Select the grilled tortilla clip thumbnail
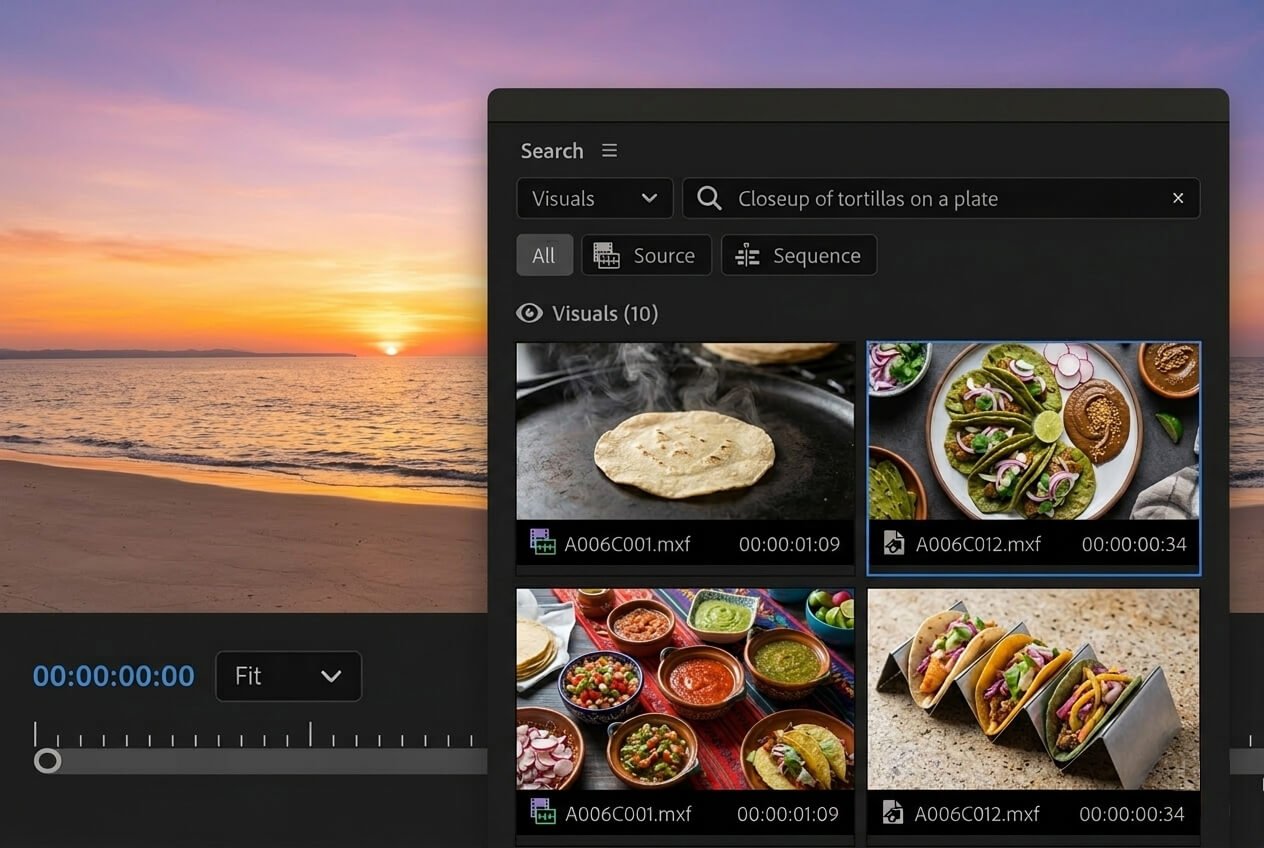Screen dimensions: 1264x848 pos(684,430)
